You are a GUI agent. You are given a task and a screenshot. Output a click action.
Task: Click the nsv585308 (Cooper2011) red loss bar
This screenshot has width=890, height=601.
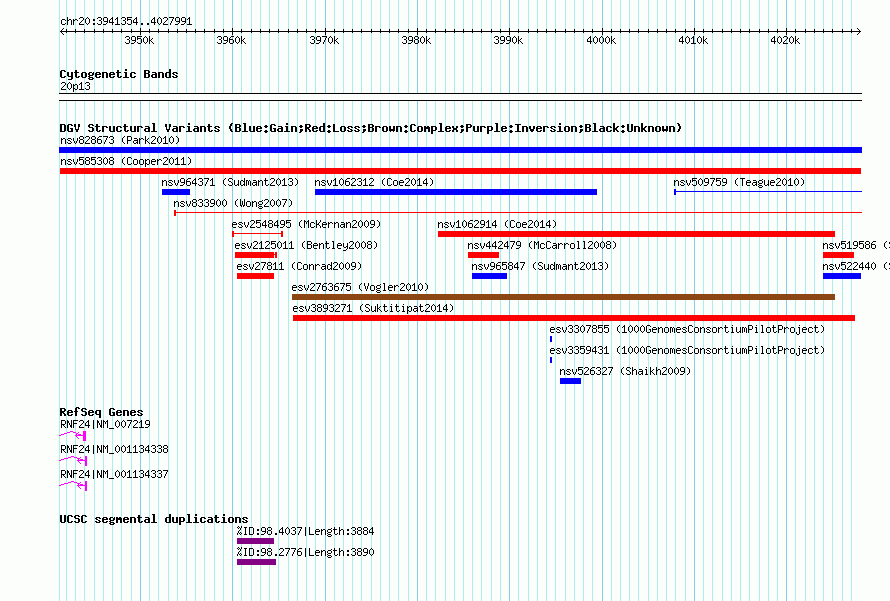(x=460, y=171)
